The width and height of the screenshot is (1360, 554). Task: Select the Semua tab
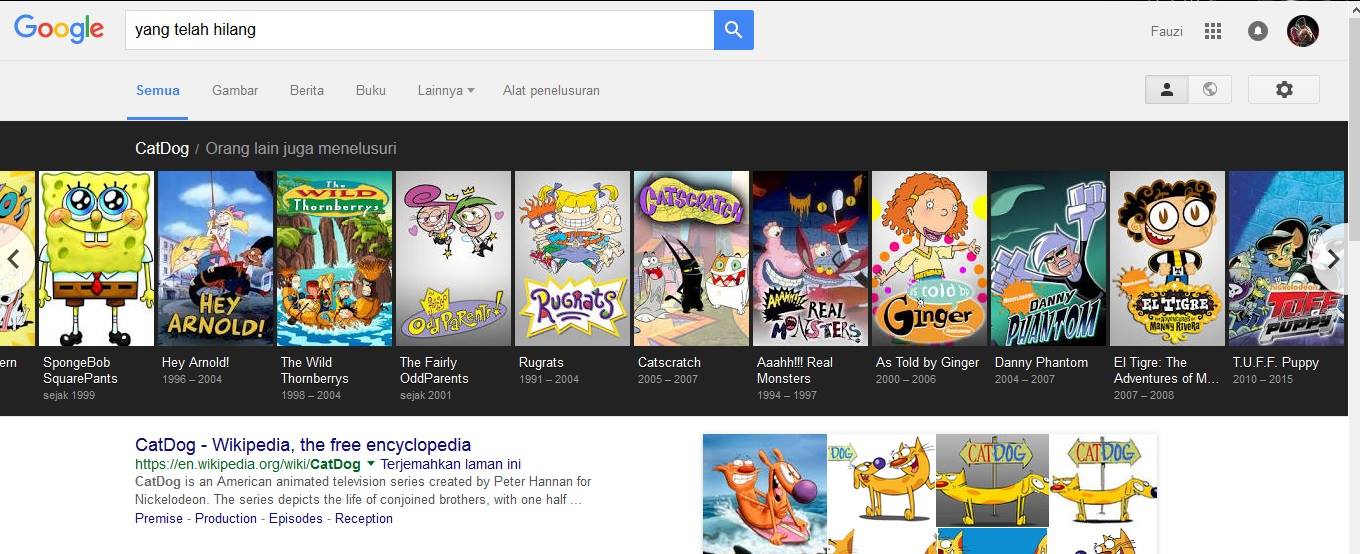158,90
